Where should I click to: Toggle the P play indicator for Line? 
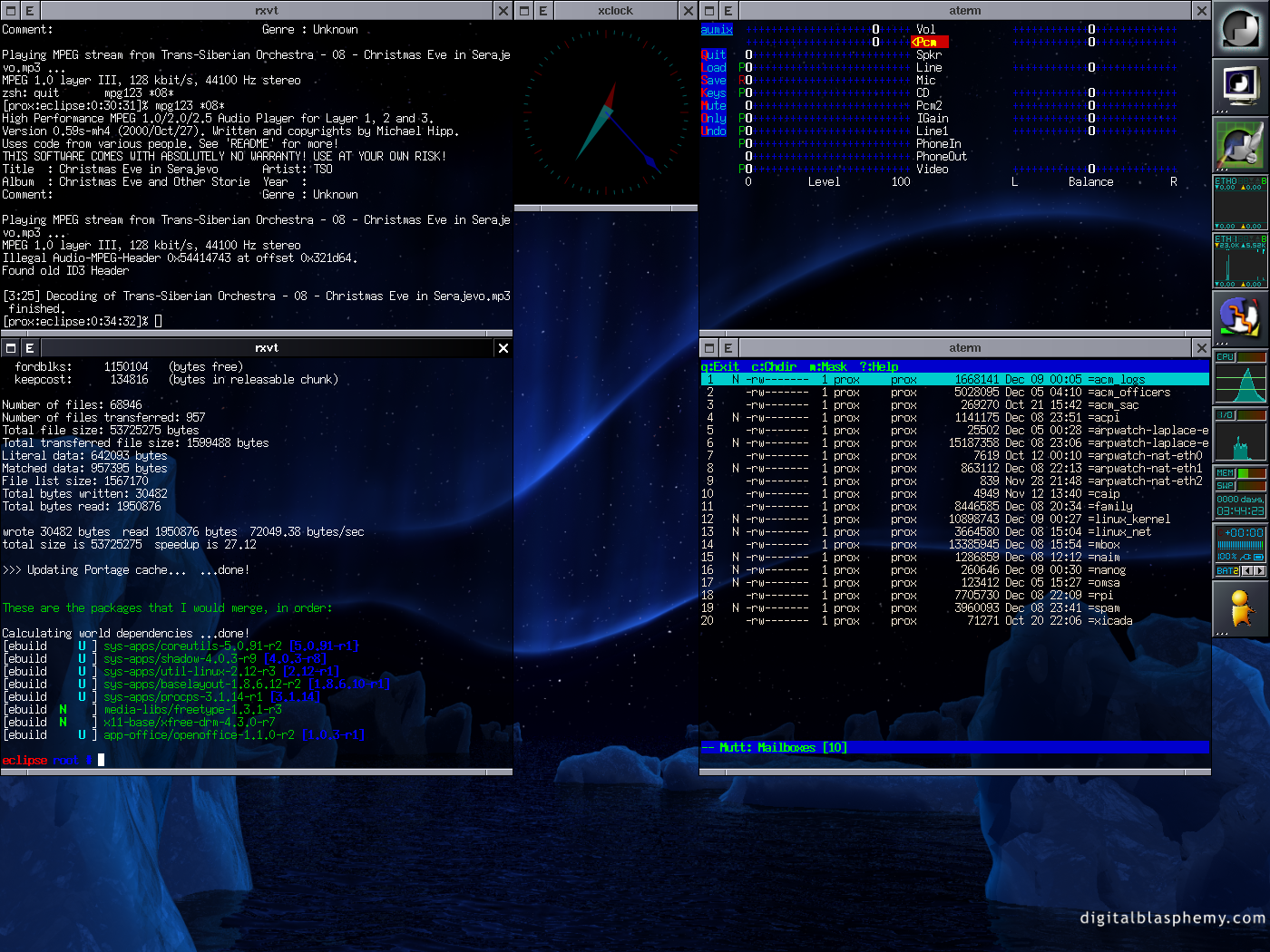coord(741,68)
